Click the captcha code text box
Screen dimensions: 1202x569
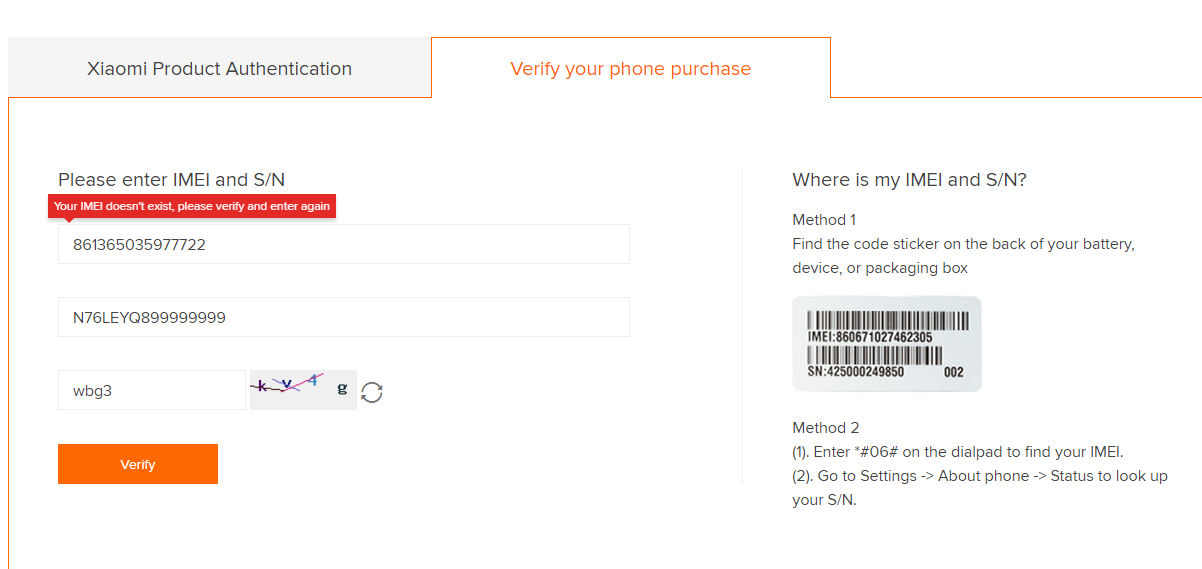tap(151, 390)
